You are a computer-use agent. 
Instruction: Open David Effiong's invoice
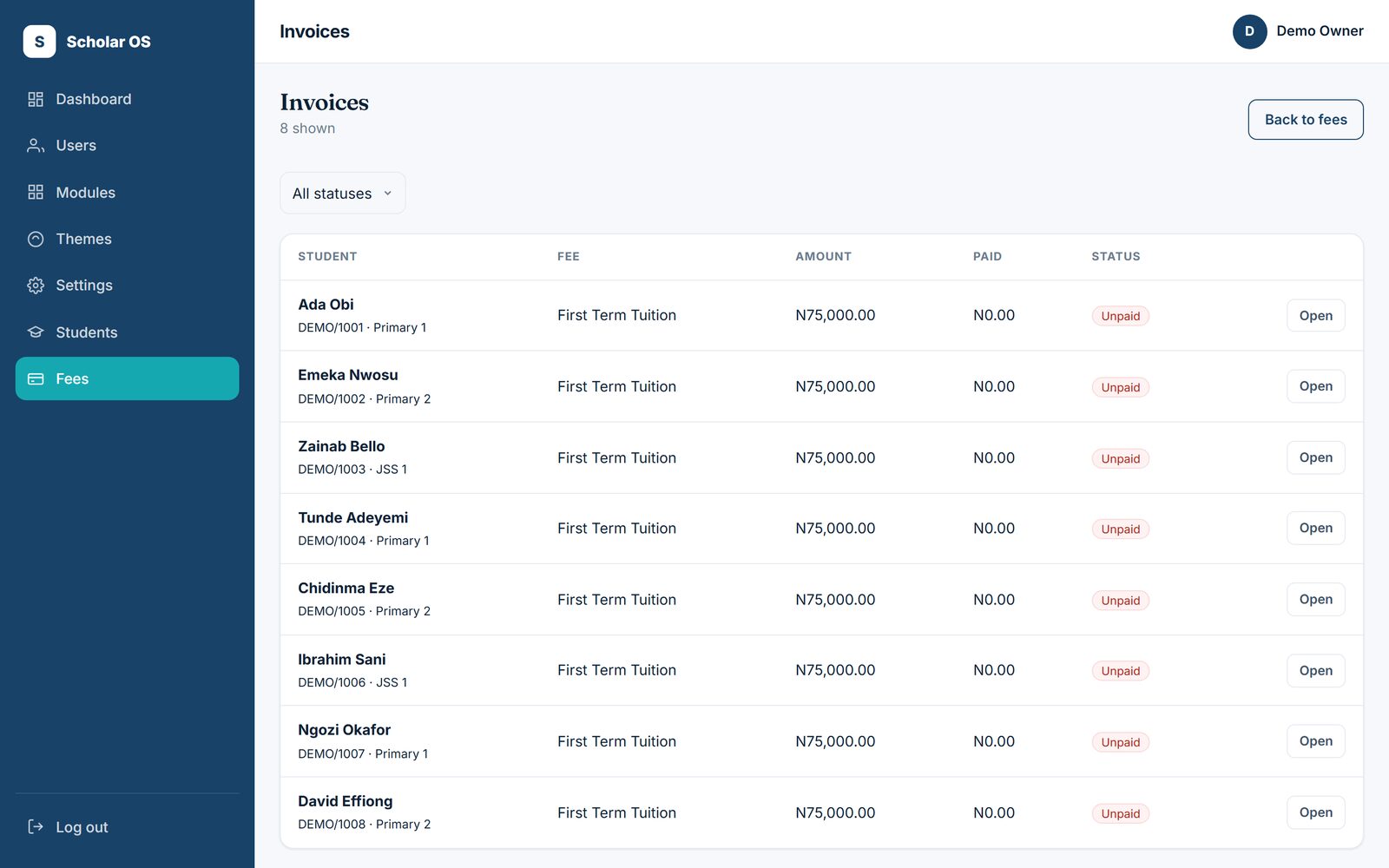[1315, 812]
